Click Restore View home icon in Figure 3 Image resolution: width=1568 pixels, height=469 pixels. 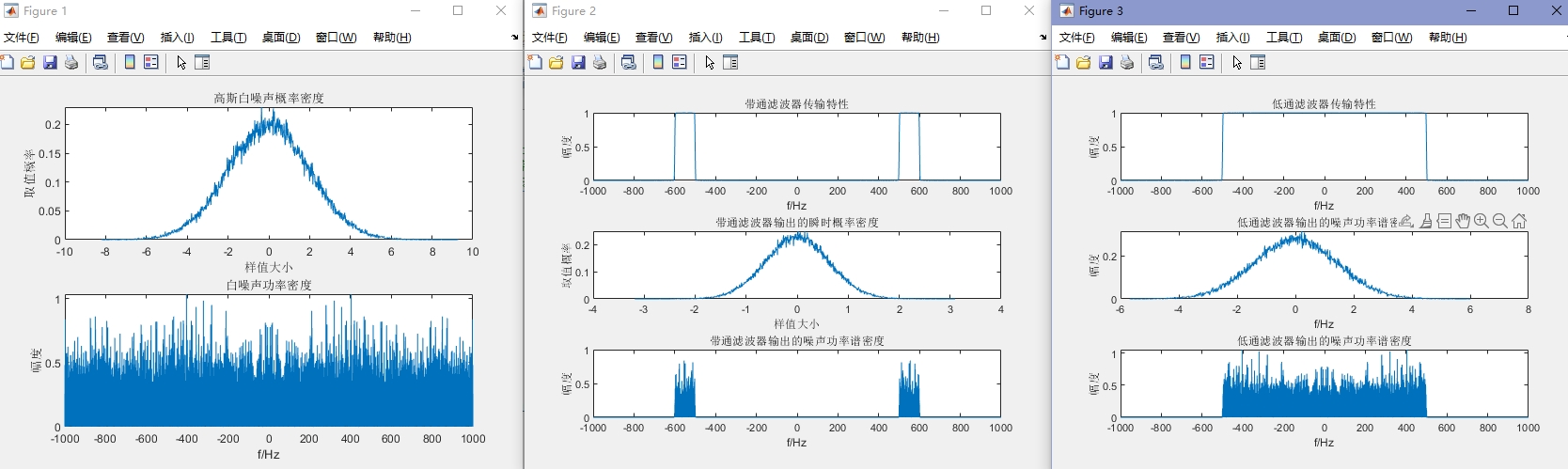tap(1519, 221)
